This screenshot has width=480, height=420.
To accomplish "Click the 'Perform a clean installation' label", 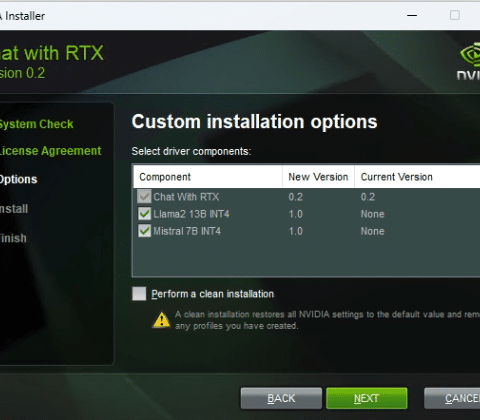I will 213,294.
